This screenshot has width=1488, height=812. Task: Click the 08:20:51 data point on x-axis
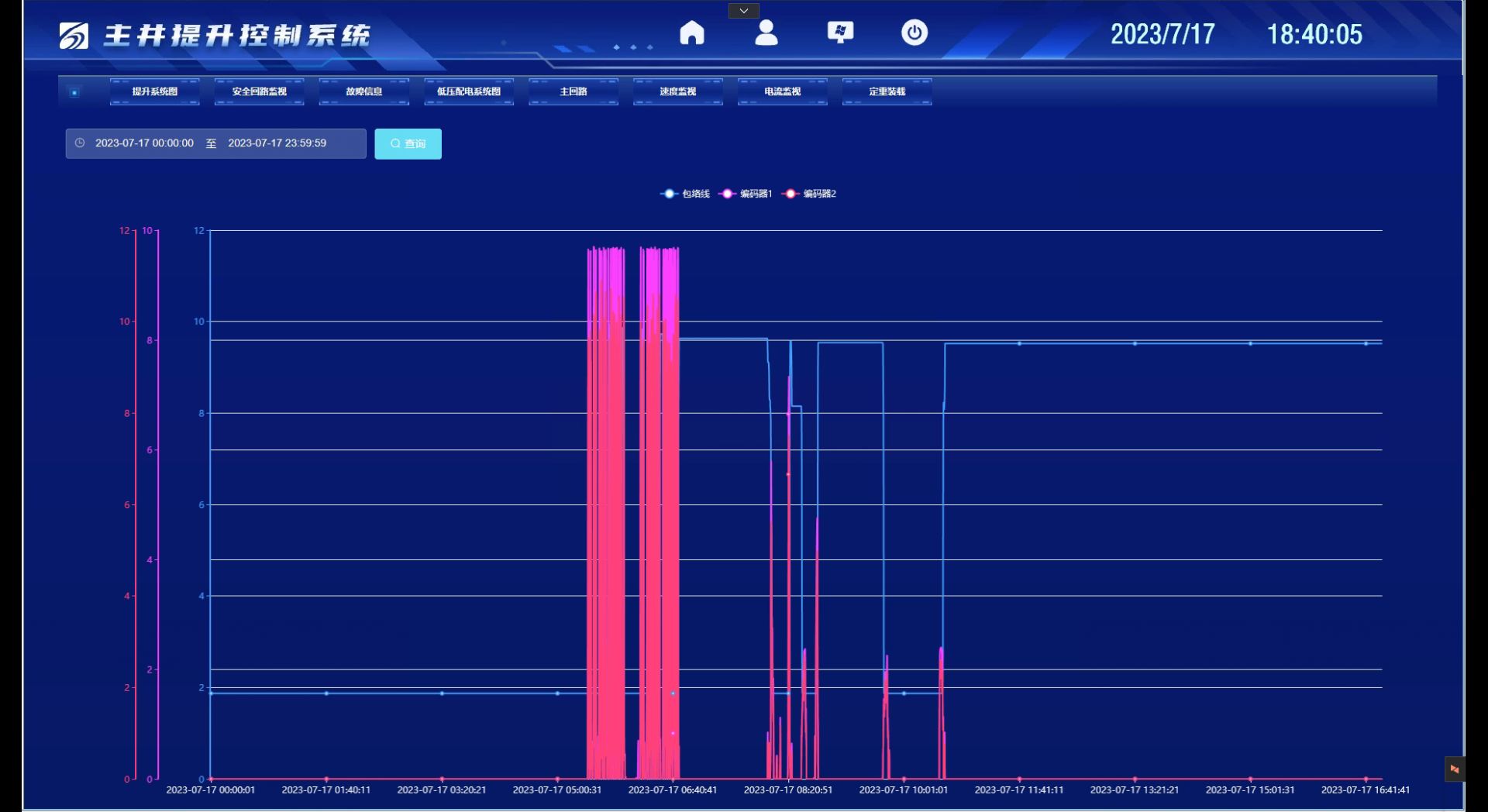click(x=788, y=779)
